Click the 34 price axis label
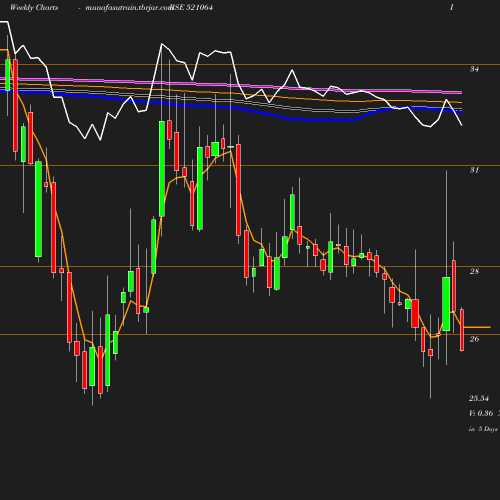 pyautogui.click(x=474, y=69)
